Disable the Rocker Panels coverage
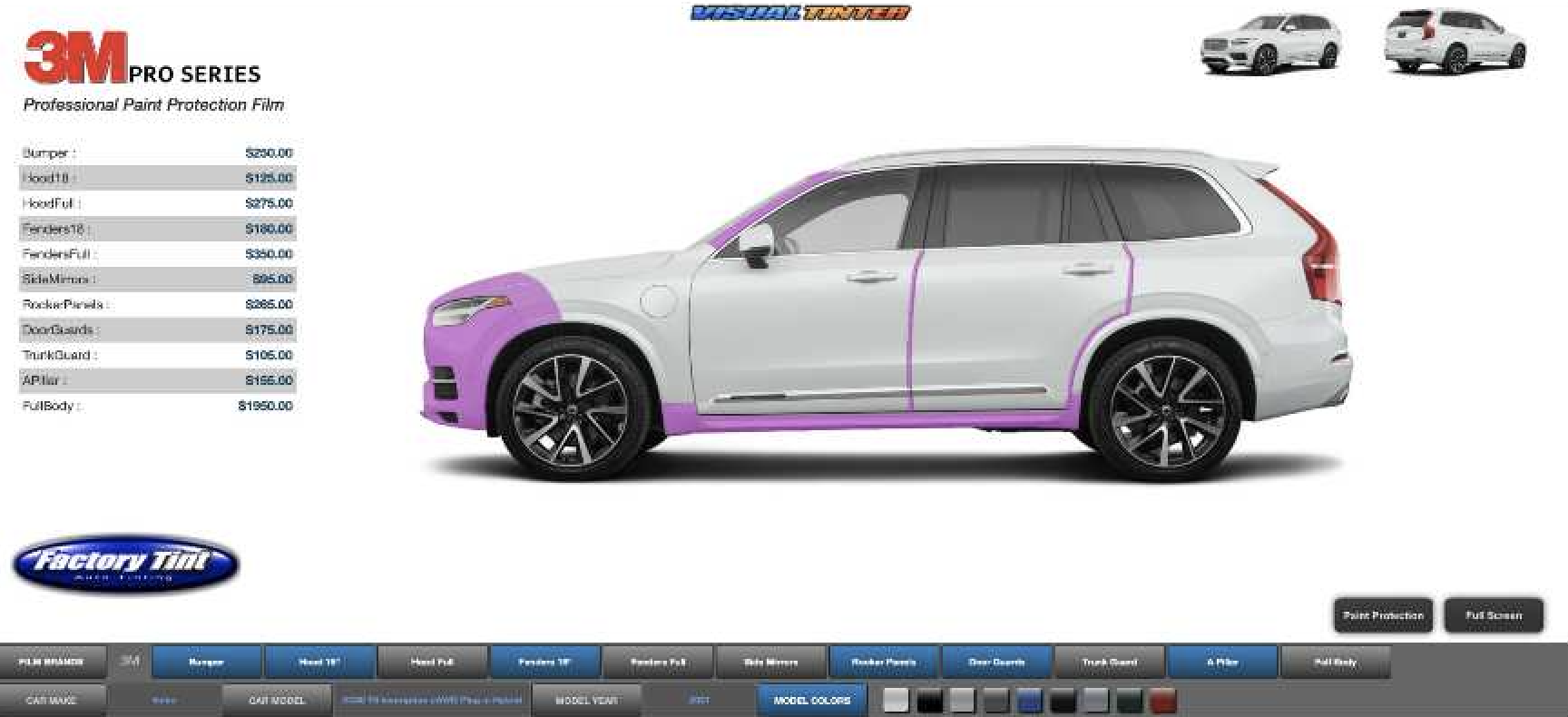The width and height of the screenshot is (1568, 717). point(884,663)
